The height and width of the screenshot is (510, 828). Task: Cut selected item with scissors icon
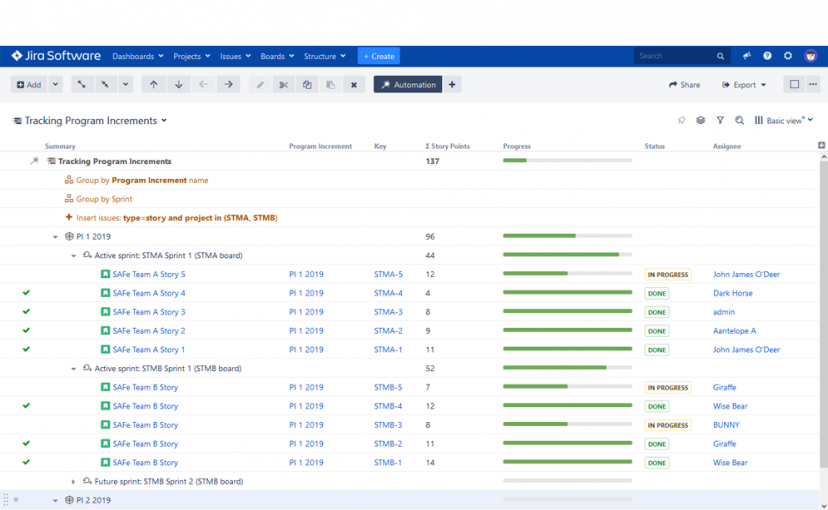pos(284,84)
